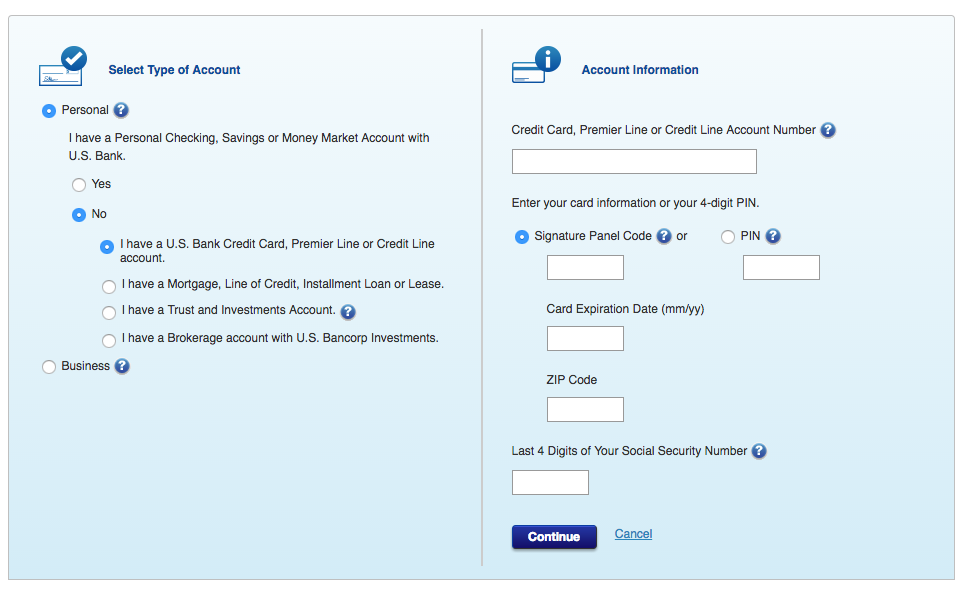This screenshot has width=968, height=590.
Task: Open help icon next to Business
Action: point(122,366)
